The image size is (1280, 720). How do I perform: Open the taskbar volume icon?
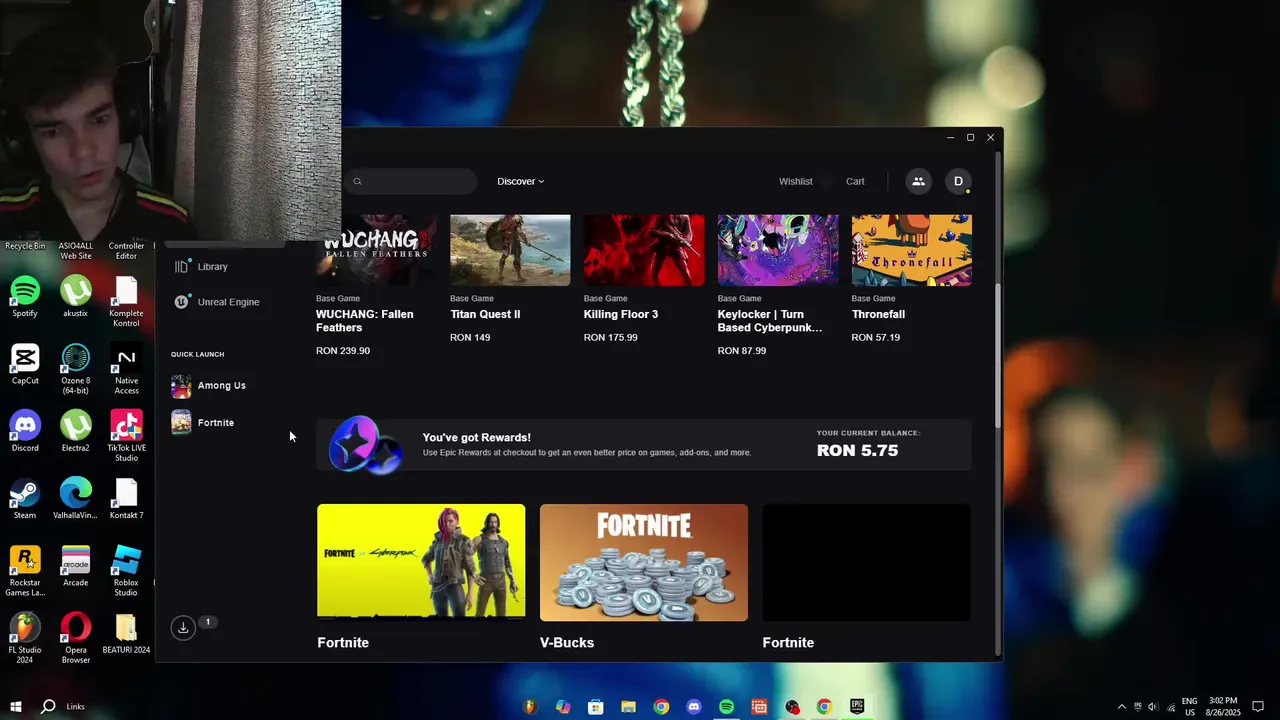click(x=1153, y=707)
